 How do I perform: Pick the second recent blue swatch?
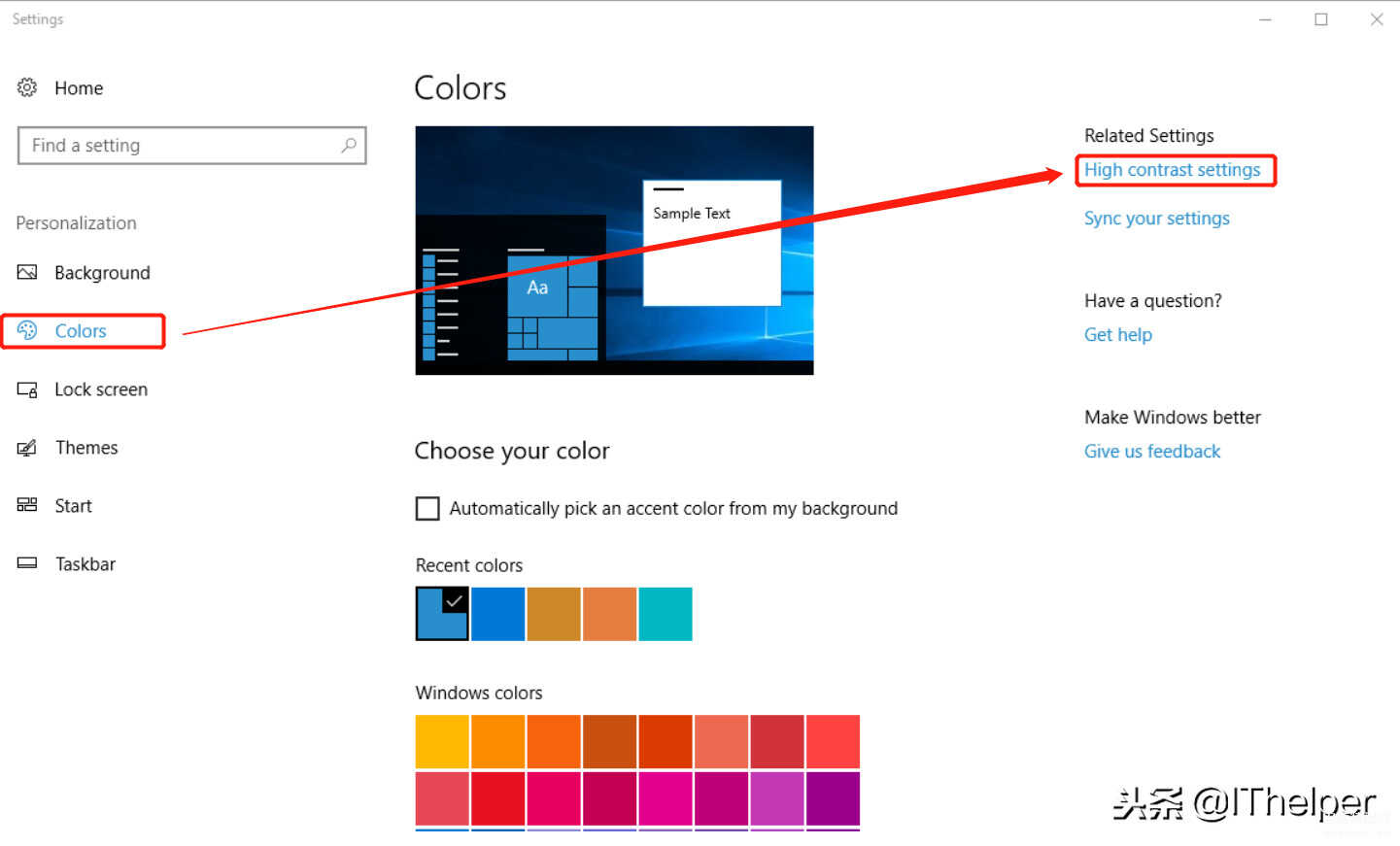click(x=497, y=614)
